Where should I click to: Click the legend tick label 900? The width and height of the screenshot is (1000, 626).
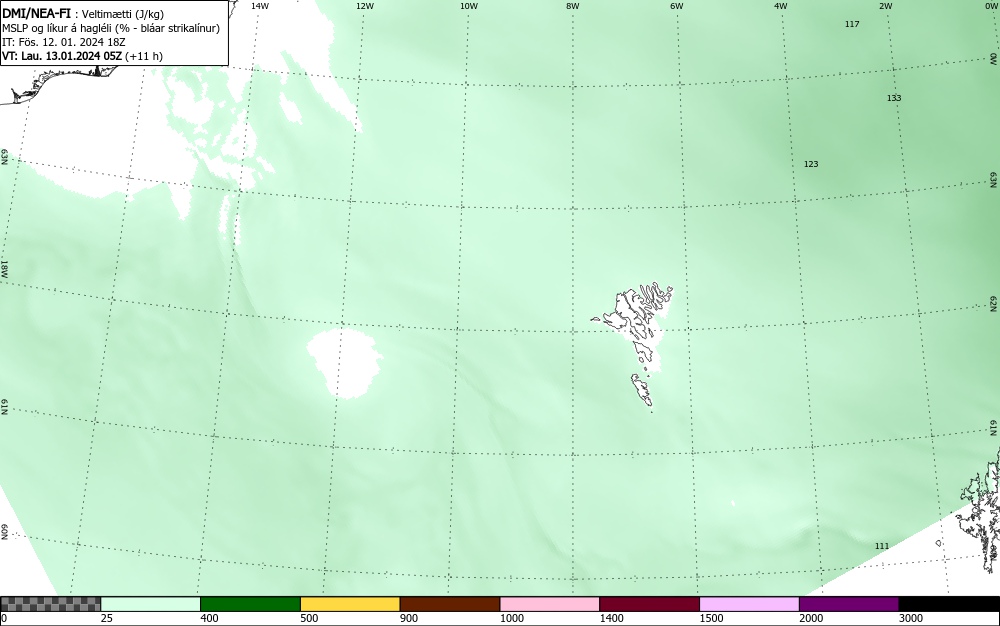click(409, 618)
